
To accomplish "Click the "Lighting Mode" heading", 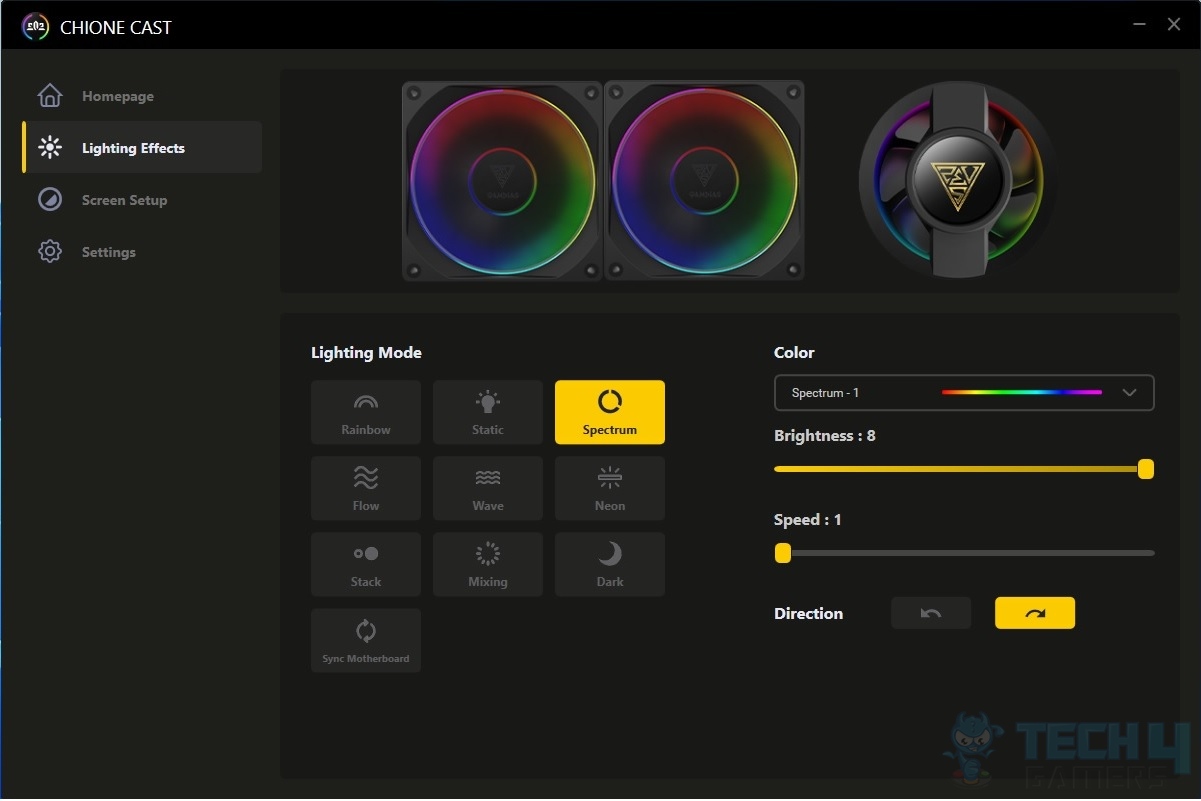I will pyautogui.click(x=366, y=353).
